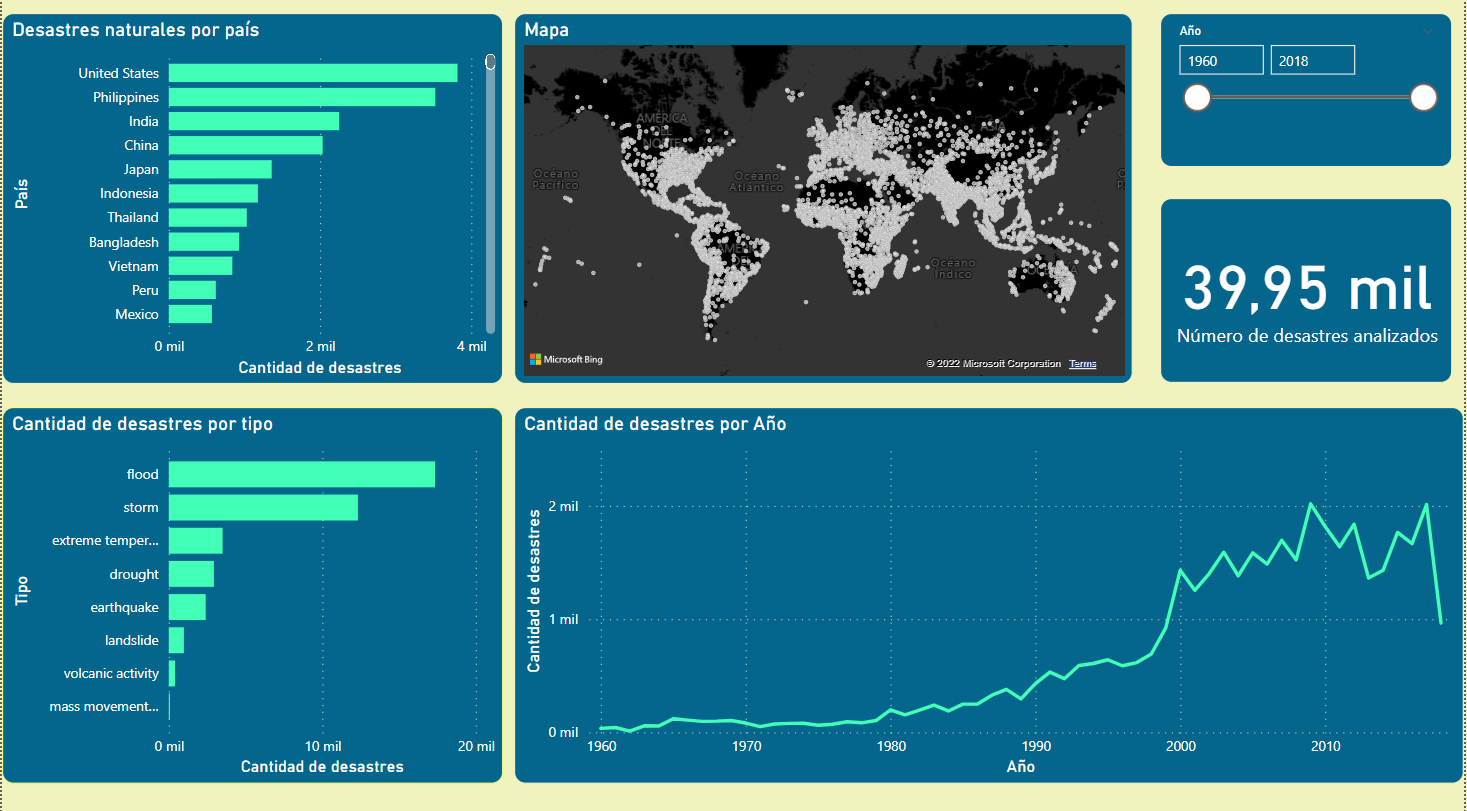Click the Microsoft Bing logo on the map
The image size is (1467, 811).
(x=567, y=360)
